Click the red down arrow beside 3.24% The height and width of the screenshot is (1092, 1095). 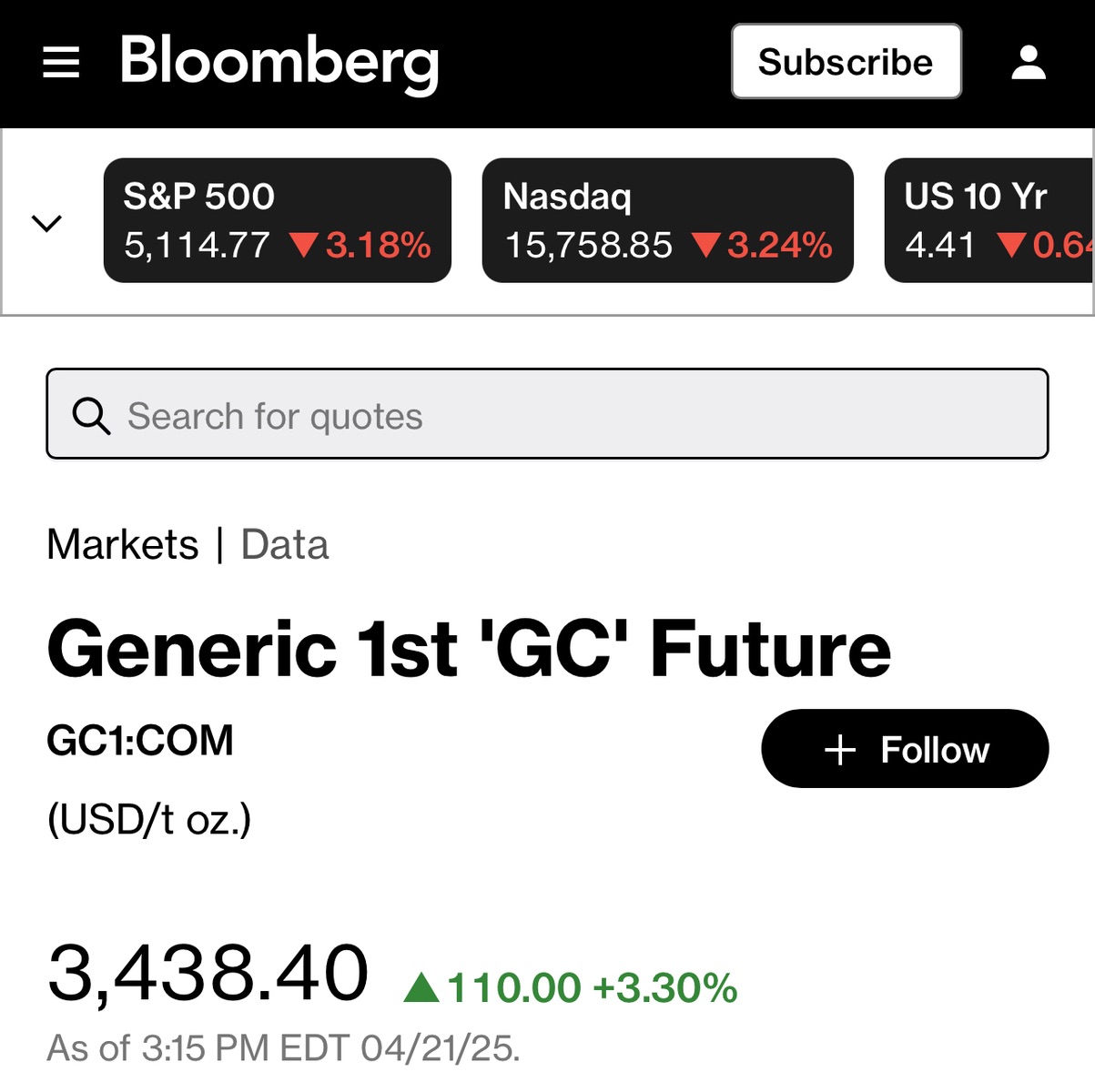coord(705,245)
